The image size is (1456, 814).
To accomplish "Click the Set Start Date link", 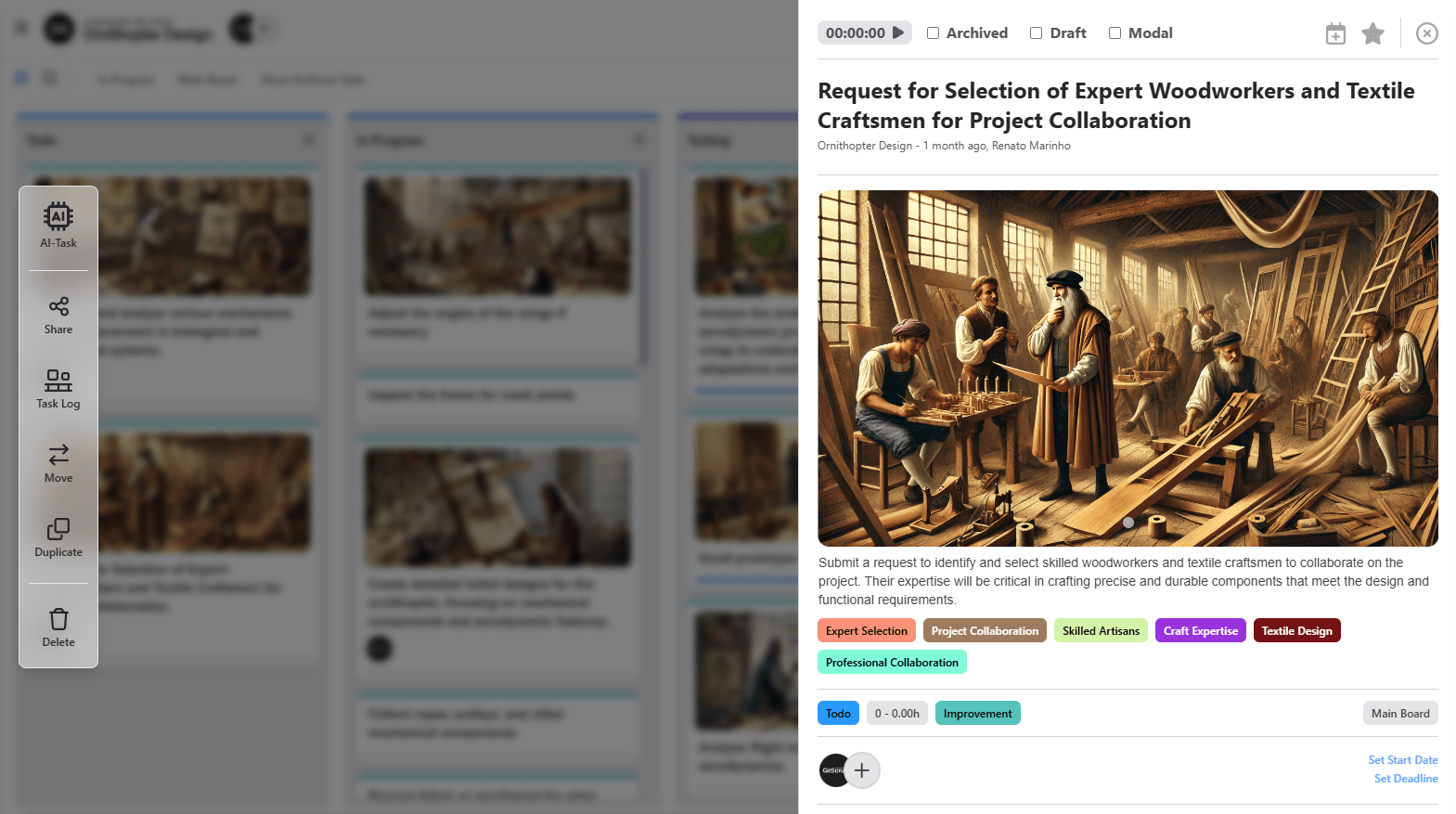I will pyautogui.click(x=1402, y=759).
